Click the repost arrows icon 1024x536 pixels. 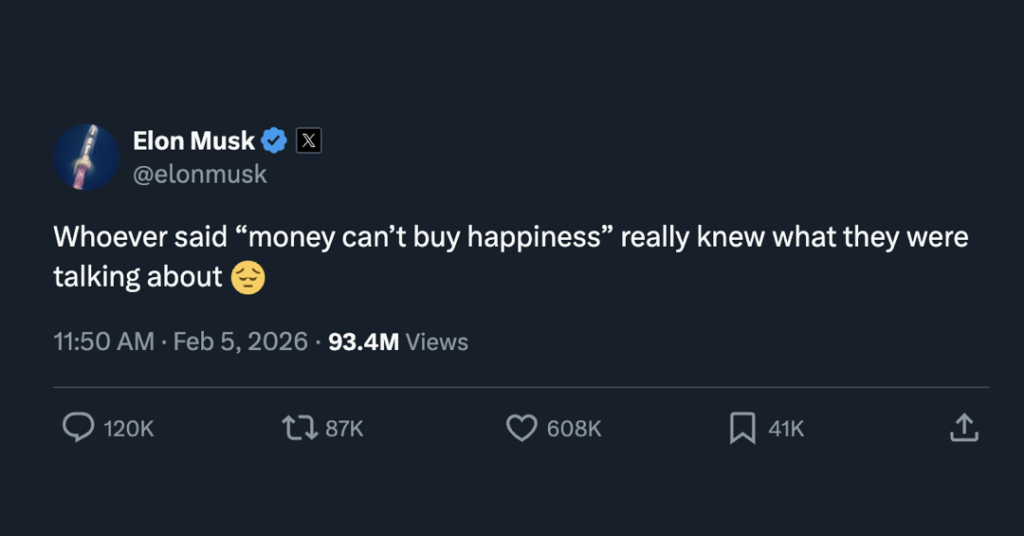(x=298, y=428)
